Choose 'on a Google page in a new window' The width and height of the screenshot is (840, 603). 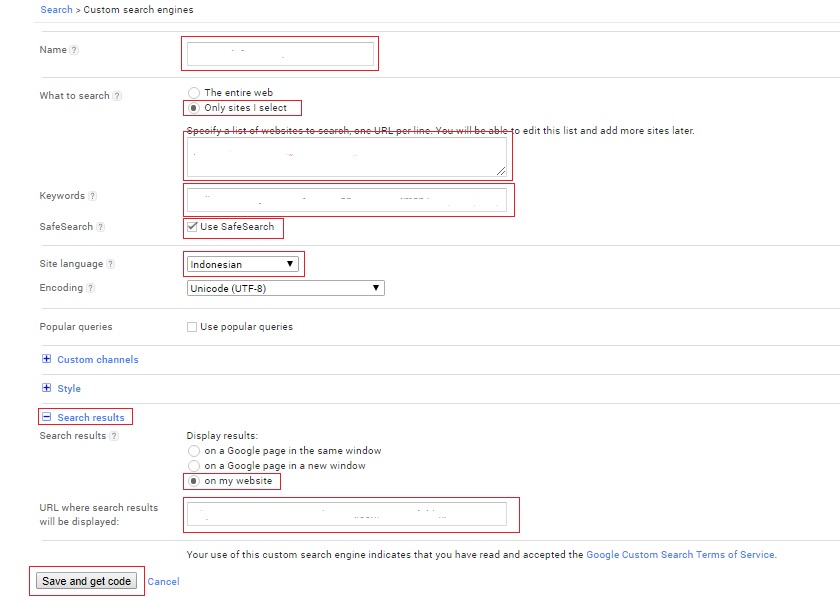pyautogui.click(x=194, y=465)
